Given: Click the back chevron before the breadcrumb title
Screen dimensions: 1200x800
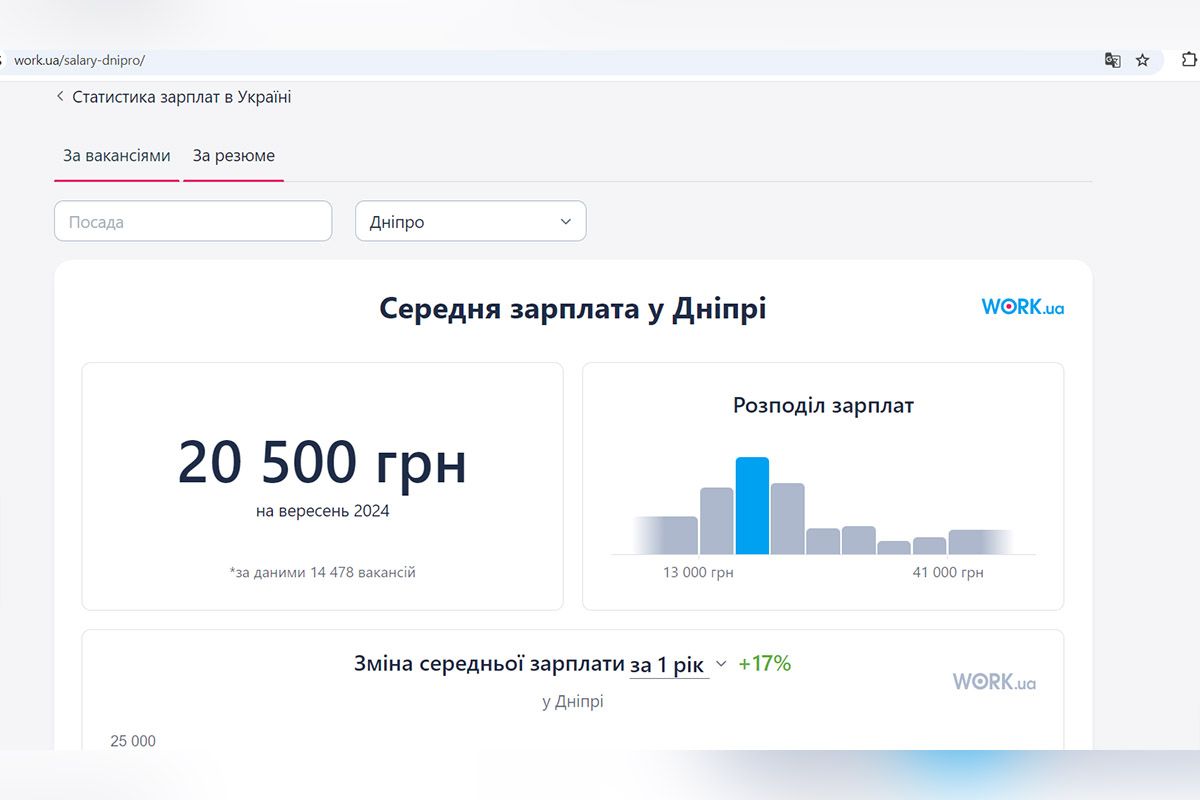Looking at the screenshot, I should pos(60,96).
